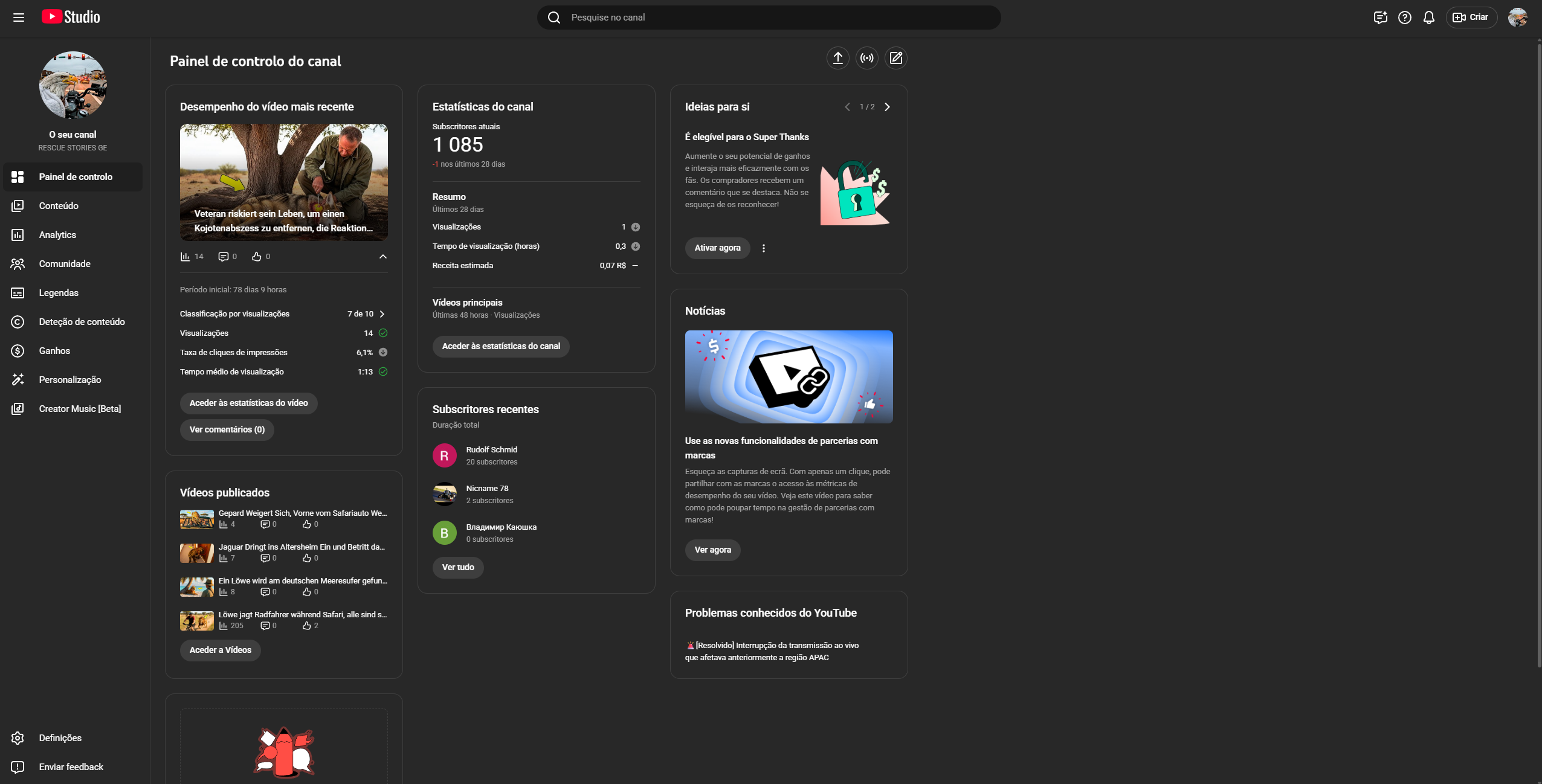Open the notifications bell
Screen dimensions: 1542x784
pos(1428,18)
